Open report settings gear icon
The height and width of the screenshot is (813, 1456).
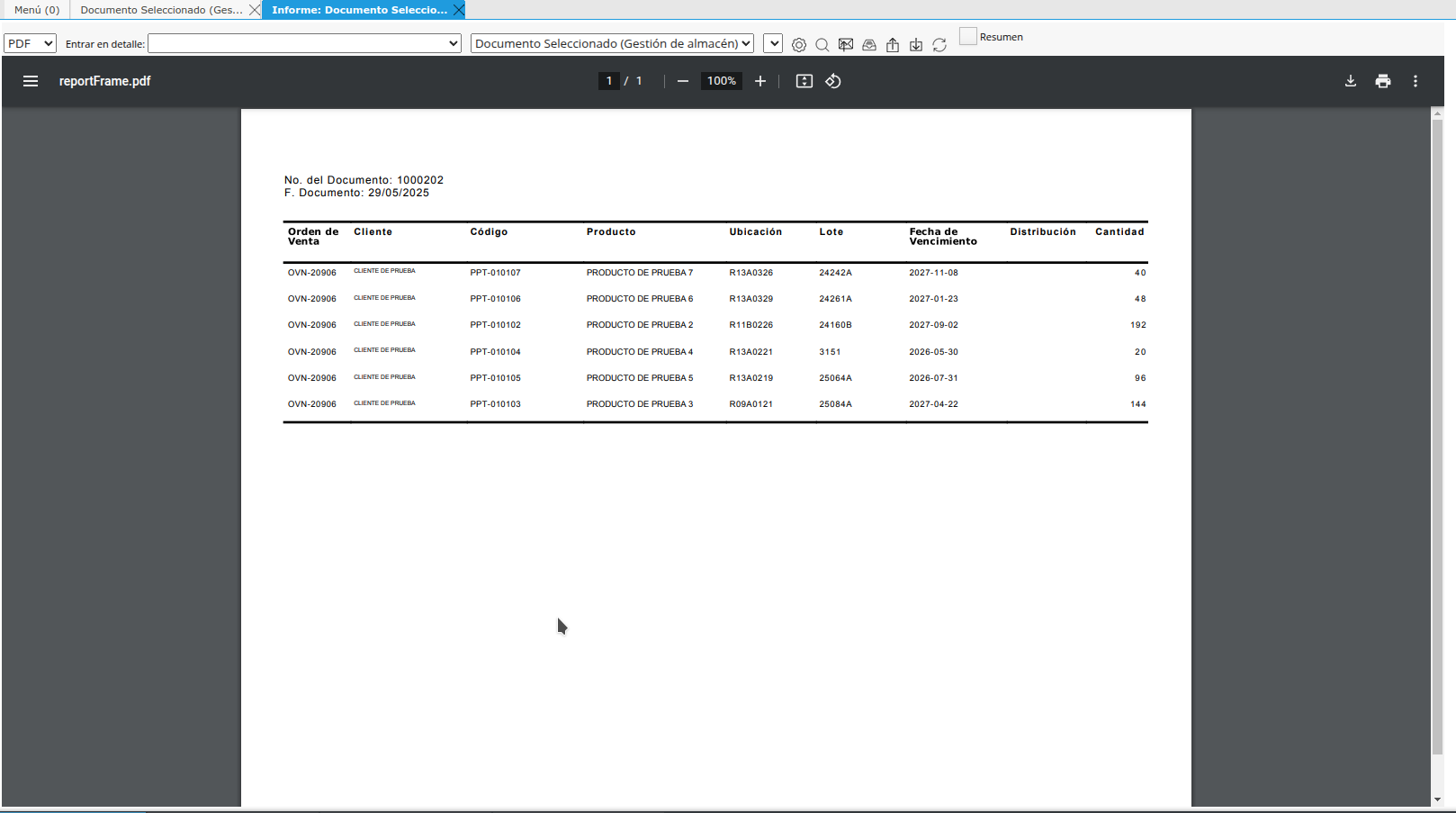pyautogui.click(x=799, y=45)
